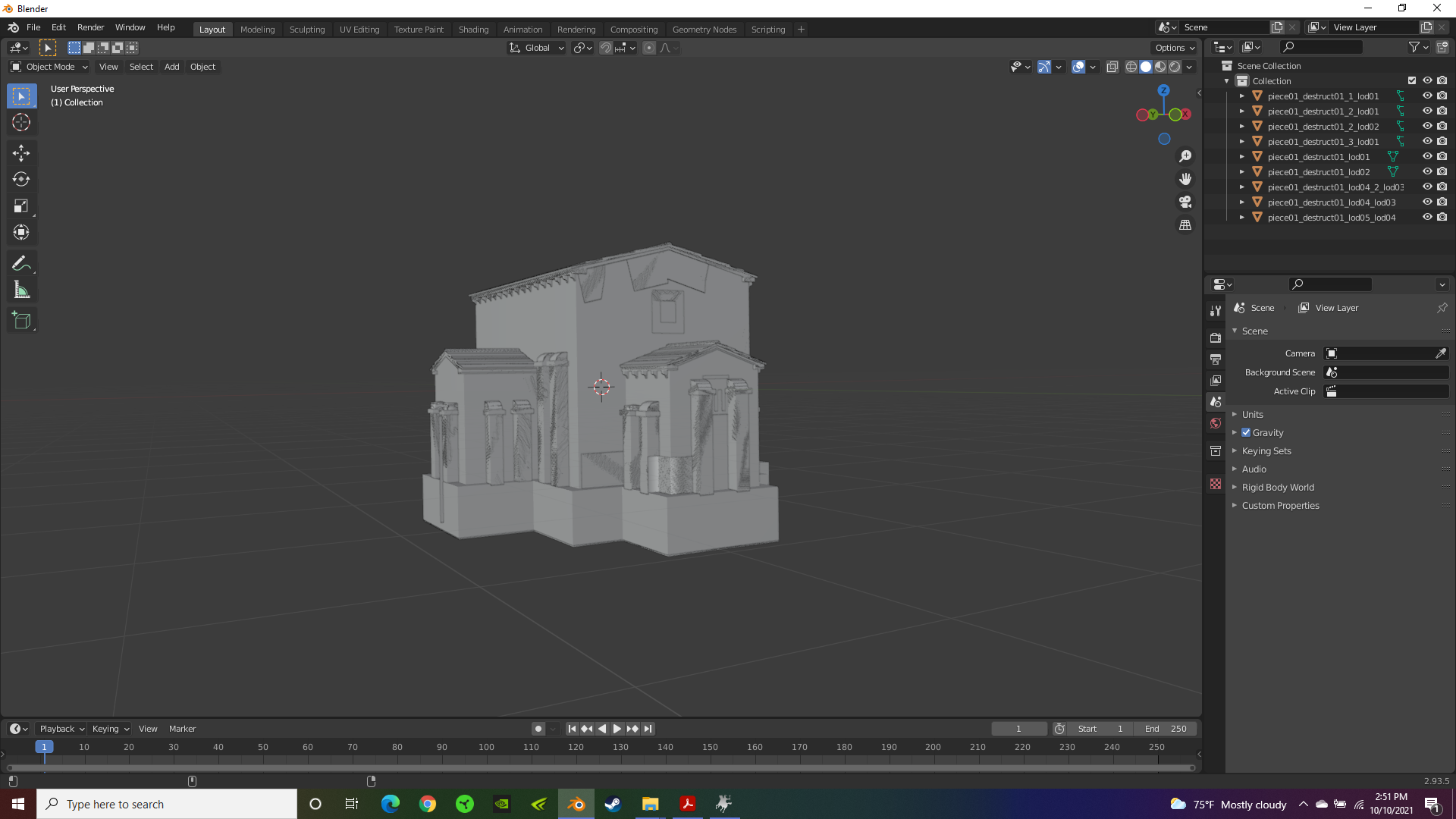Open Tool properties tab icon
1456x819 pixels.
(x=1216, y=311)
